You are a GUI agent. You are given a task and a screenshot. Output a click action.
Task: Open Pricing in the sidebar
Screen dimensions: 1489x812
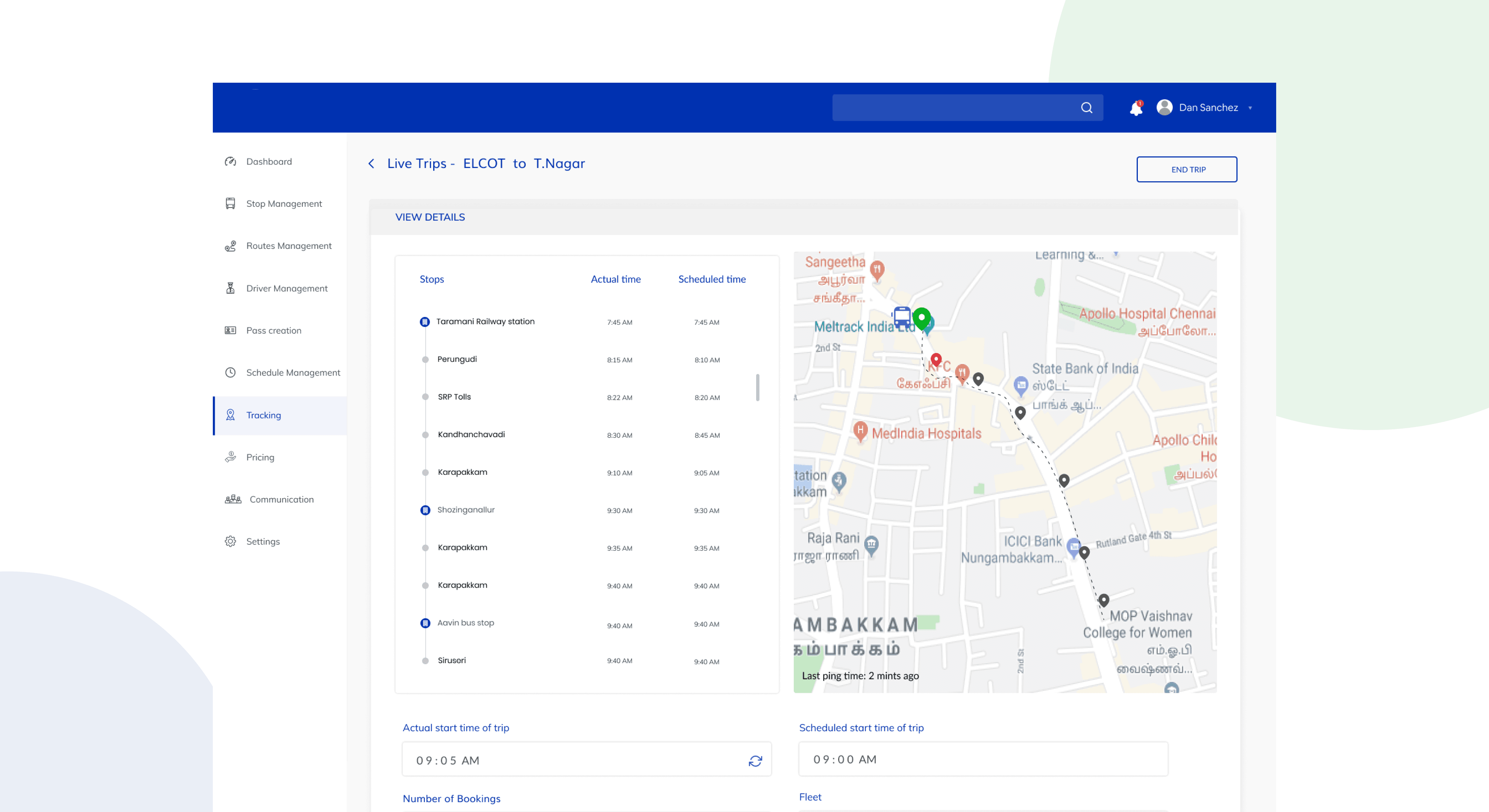[280, 457]
